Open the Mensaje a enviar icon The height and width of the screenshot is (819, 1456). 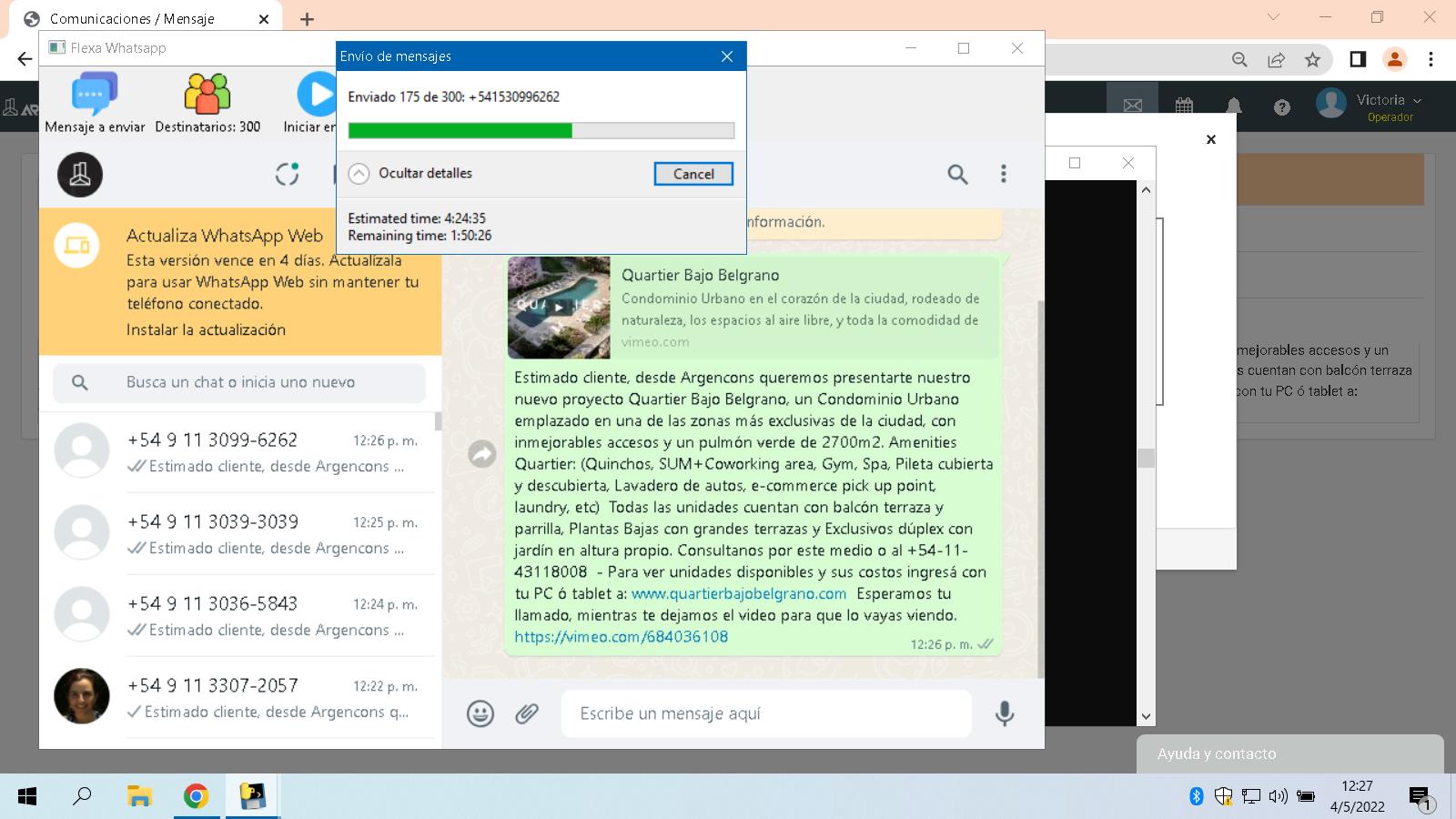tap(95, 94)
